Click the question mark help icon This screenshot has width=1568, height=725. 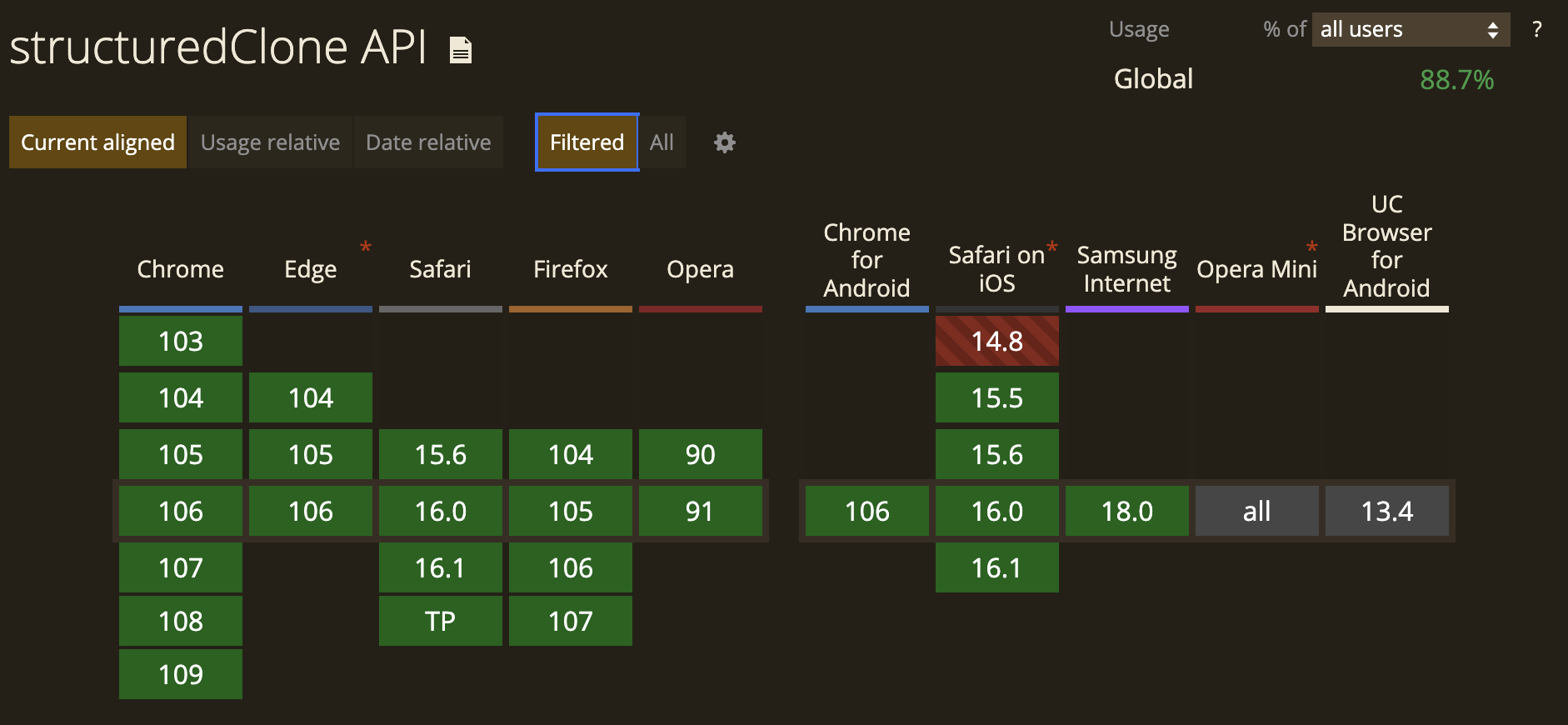point(1537,30)
